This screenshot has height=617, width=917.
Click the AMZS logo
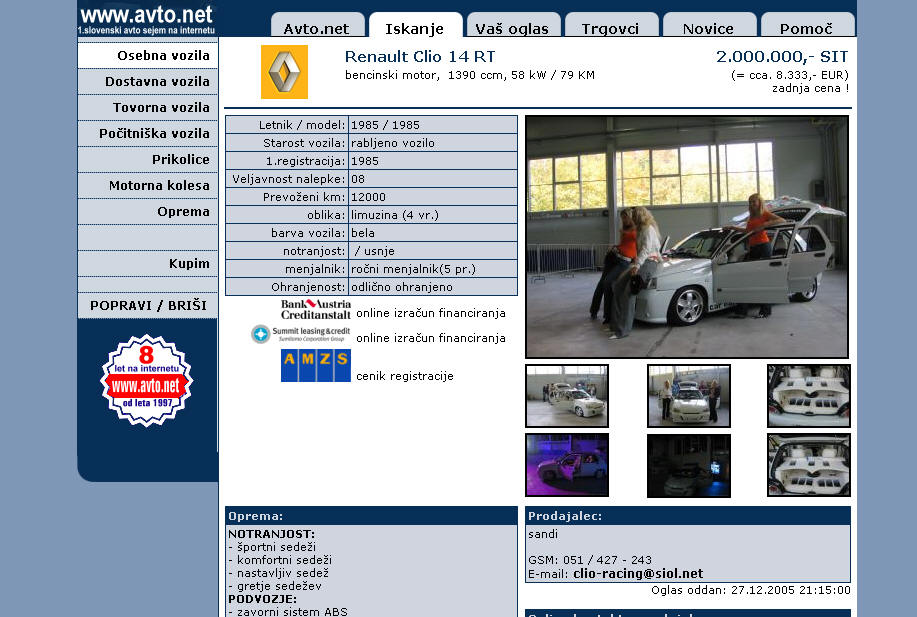coord(316,366)
